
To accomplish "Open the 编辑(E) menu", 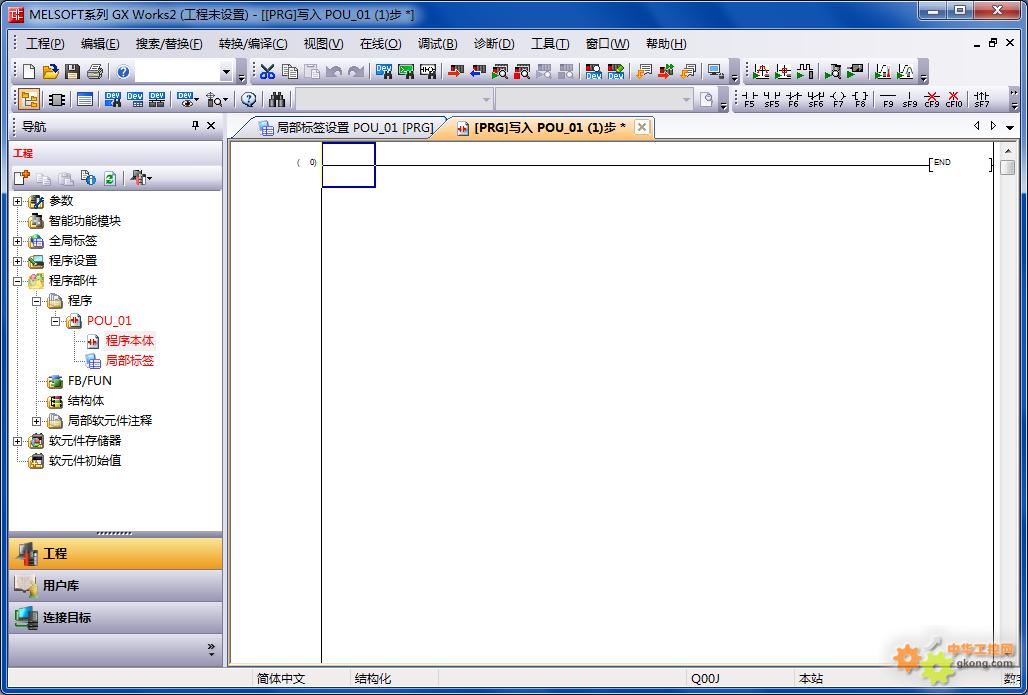I will point(100,44).
